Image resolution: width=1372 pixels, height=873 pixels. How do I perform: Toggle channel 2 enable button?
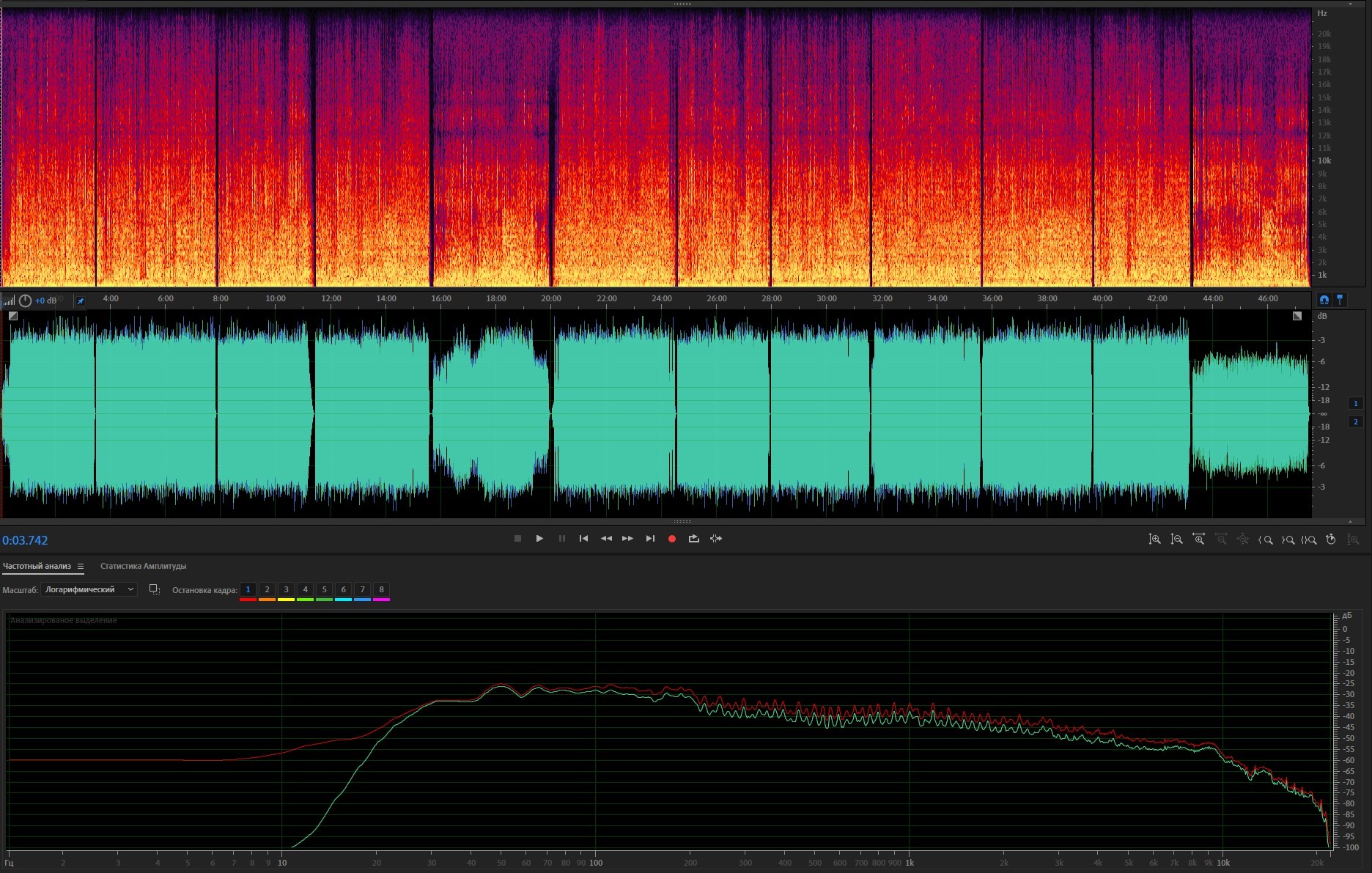(x=1355, y=421)
